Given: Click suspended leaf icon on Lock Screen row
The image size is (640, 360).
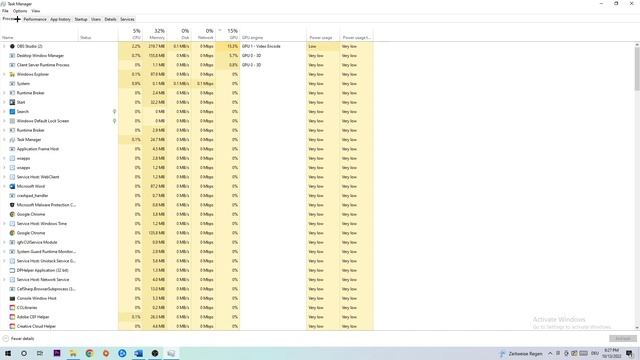Looking at the screenshot, I should point(114,121).
